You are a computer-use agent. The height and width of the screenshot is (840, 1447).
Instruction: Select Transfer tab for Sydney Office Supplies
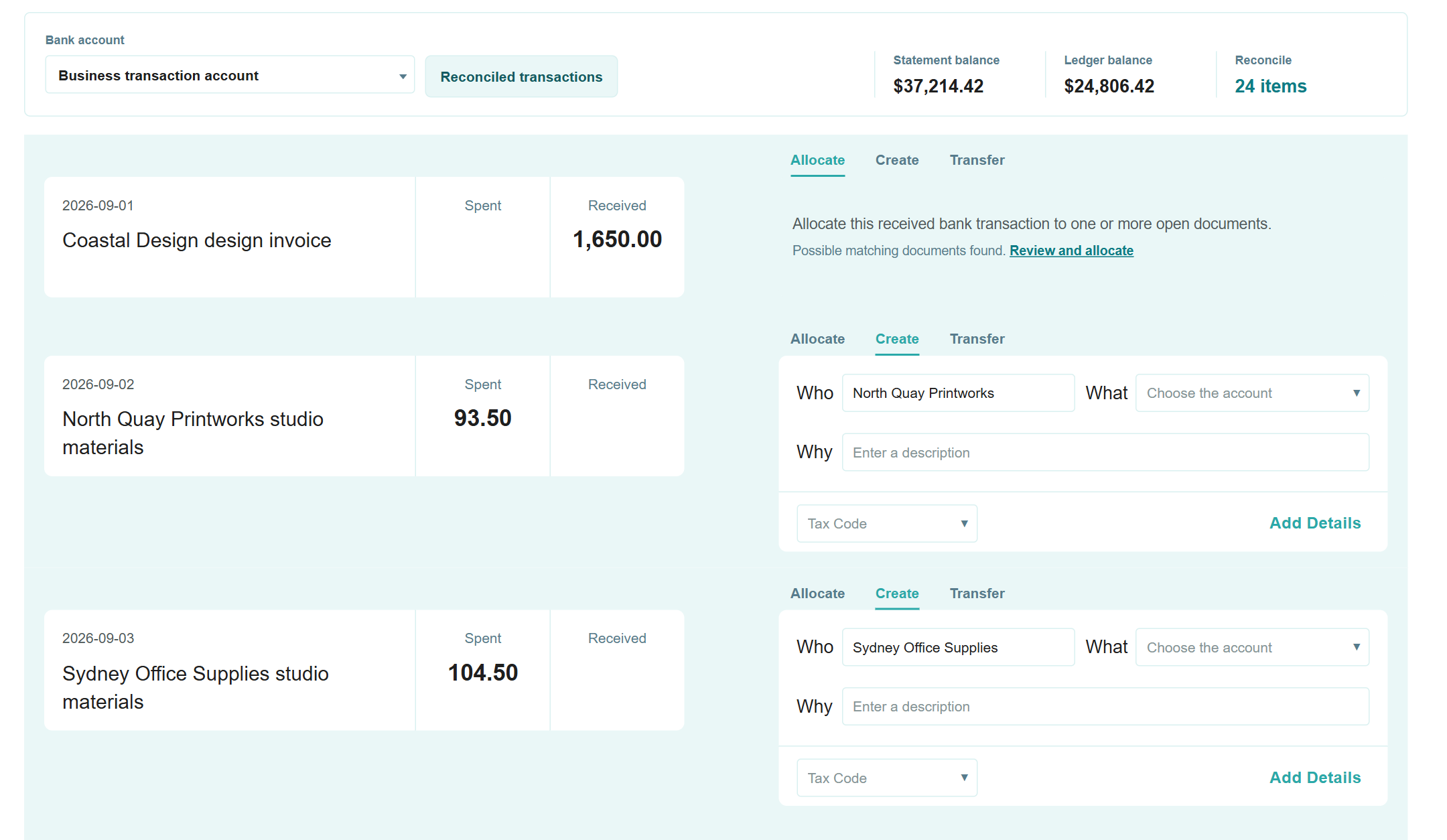point(977,593)
